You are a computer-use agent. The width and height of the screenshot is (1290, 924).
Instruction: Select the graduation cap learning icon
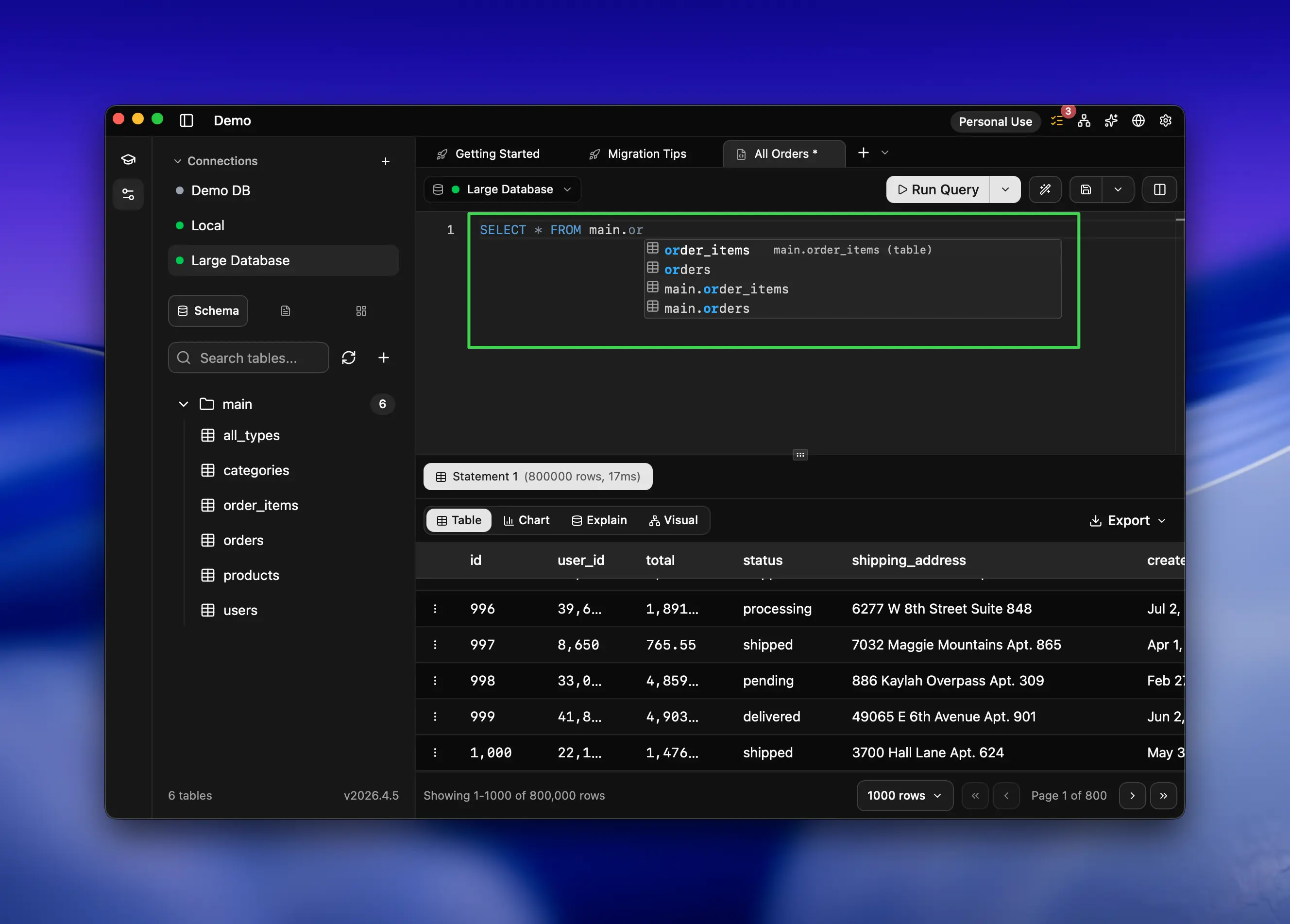(128, 160)
